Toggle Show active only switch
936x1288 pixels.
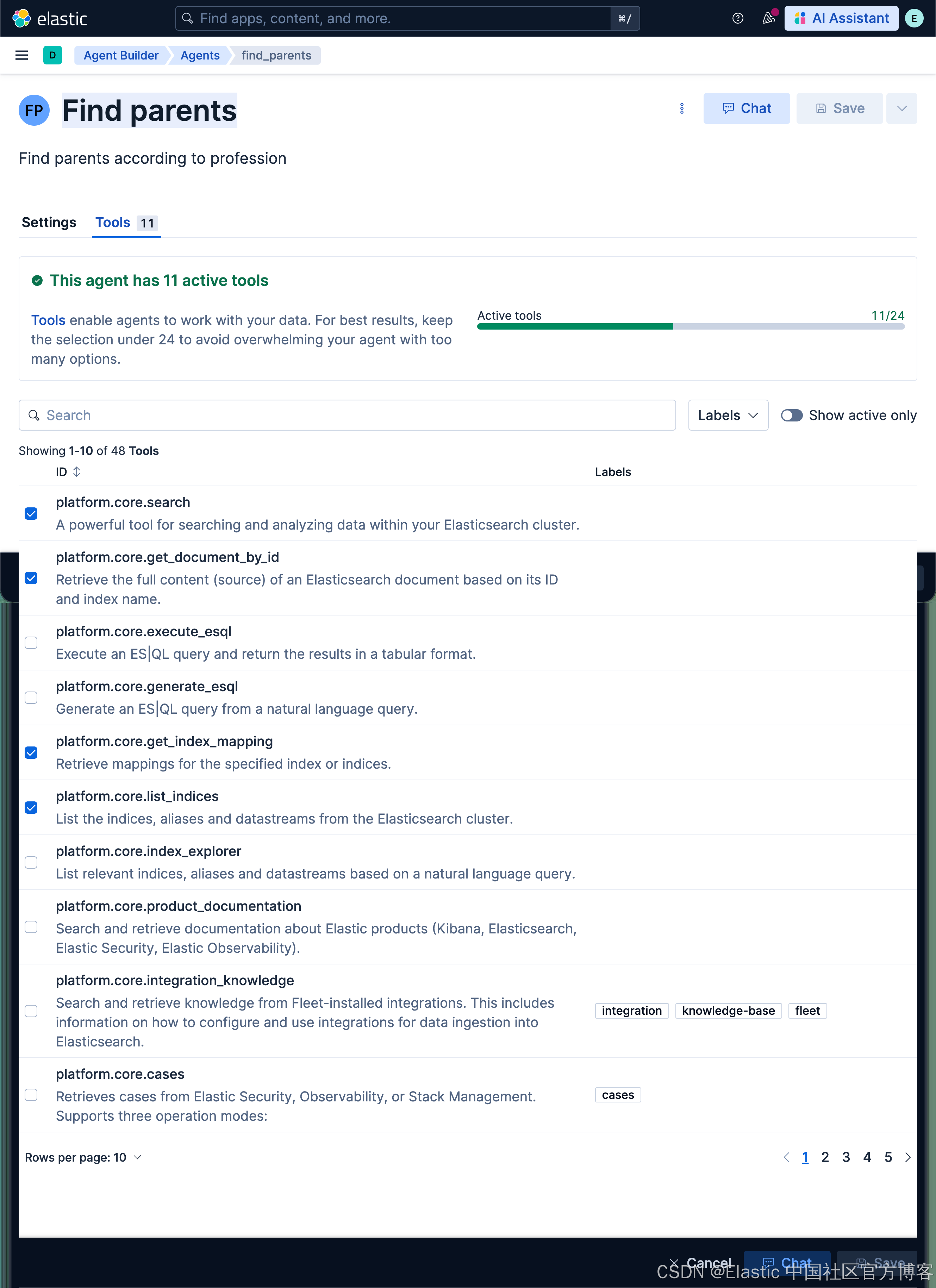tap(791, 415)
